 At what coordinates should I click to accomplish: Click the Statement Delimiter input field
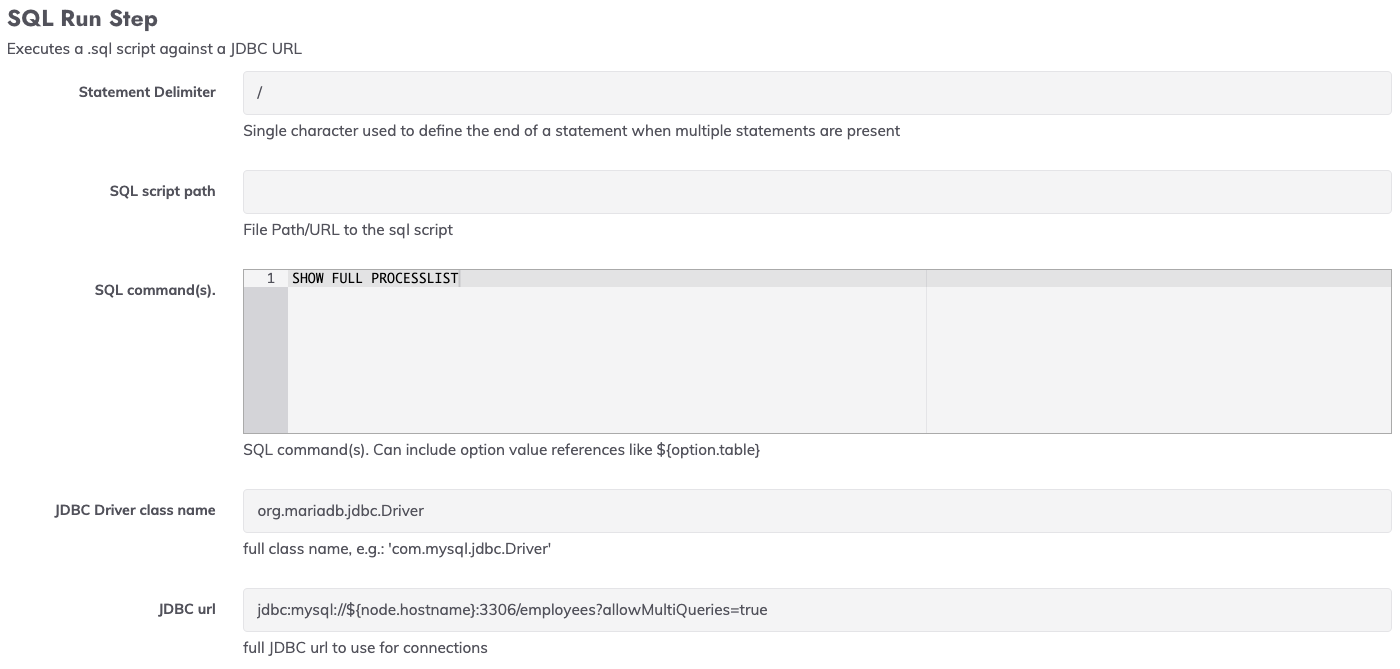(x=817, y=92)
